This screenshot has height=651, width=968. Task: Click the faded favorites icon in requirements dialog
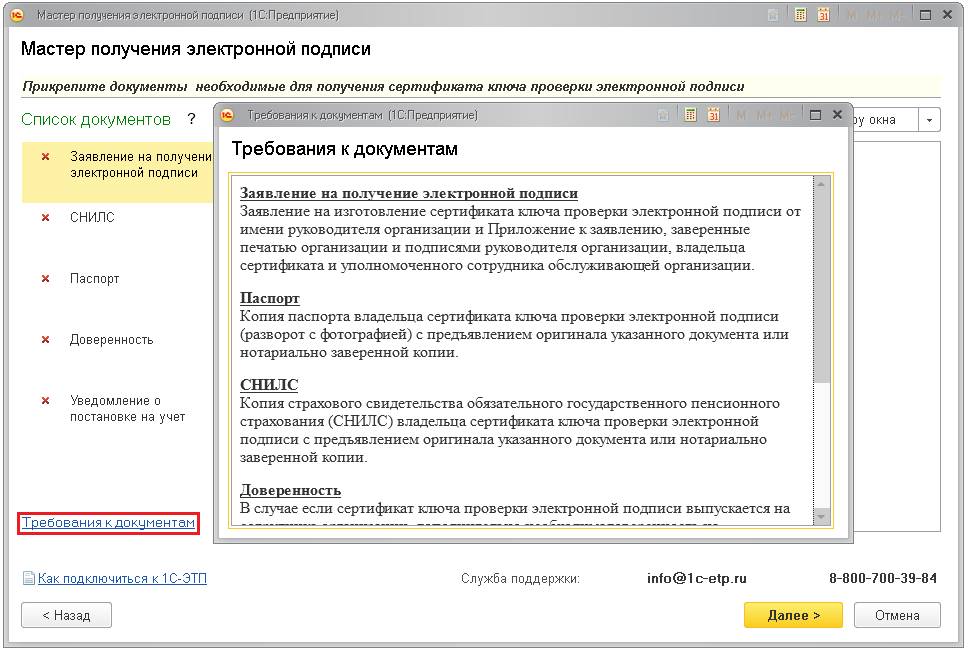663,115
